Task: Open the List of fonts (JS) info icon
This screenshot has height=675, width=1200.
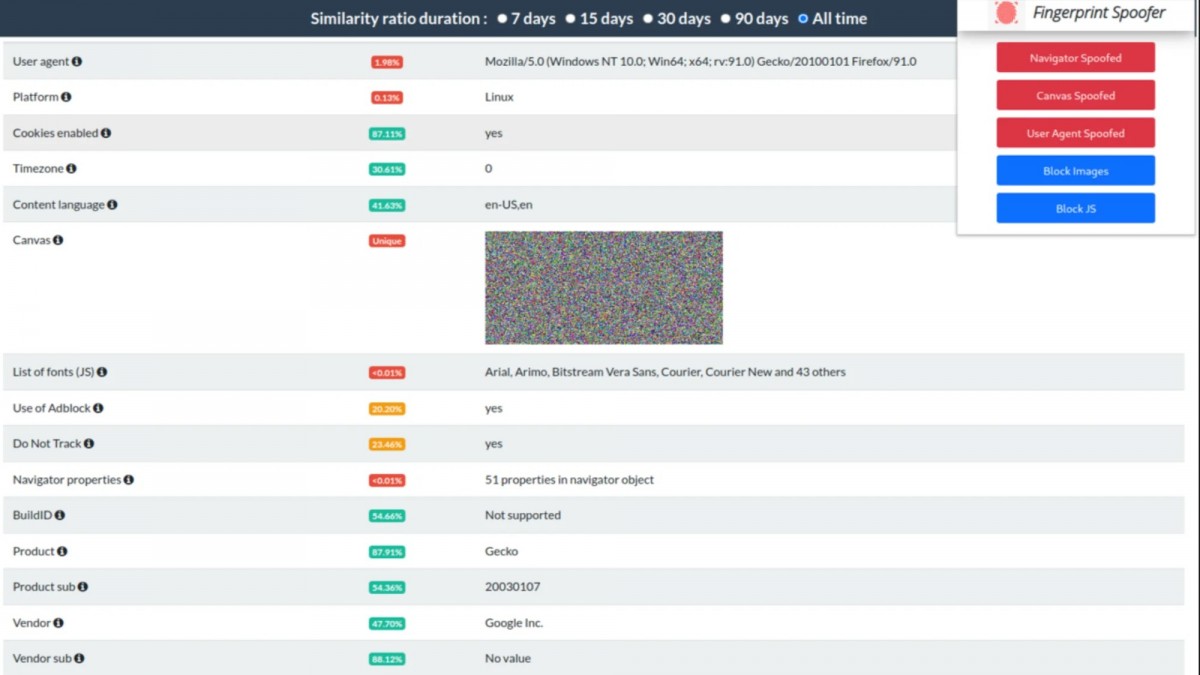Action: click(102, 372)
